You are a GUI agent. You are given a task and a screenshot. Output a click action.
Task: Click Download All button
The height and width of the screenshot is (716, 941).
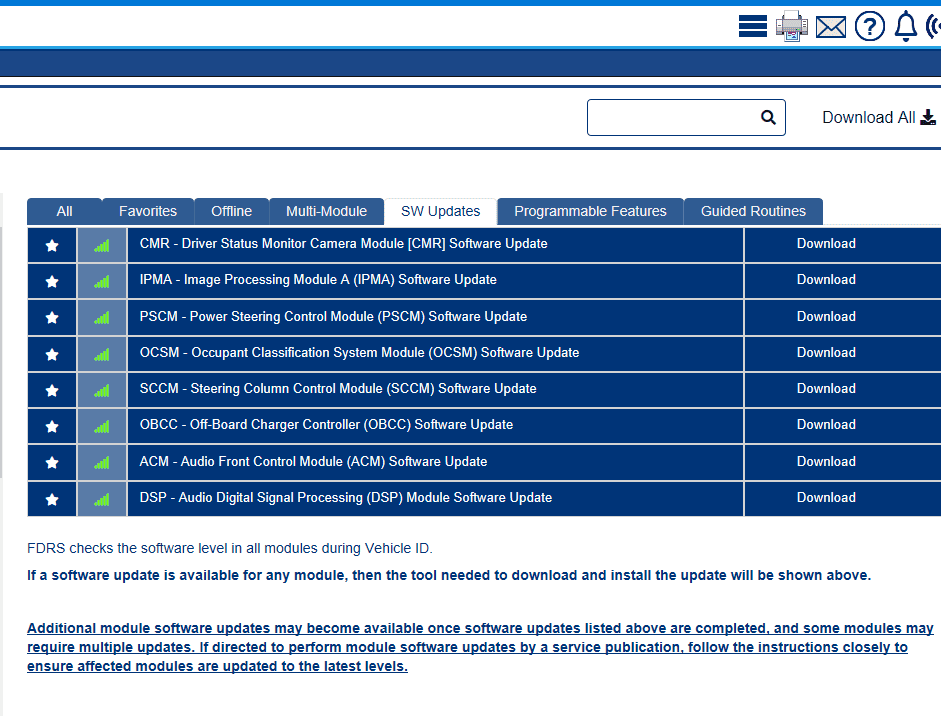coord(878,117)
